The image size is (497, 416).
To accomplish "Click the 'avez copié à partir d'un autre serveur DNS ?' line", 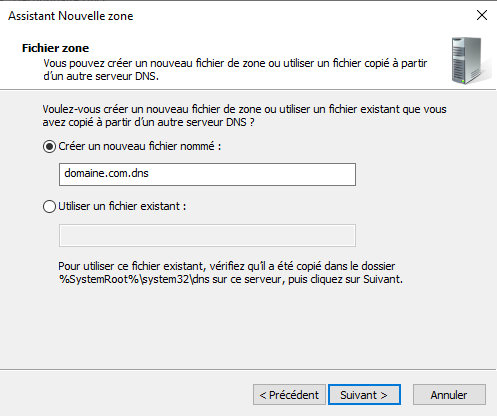I will point(148,122).
